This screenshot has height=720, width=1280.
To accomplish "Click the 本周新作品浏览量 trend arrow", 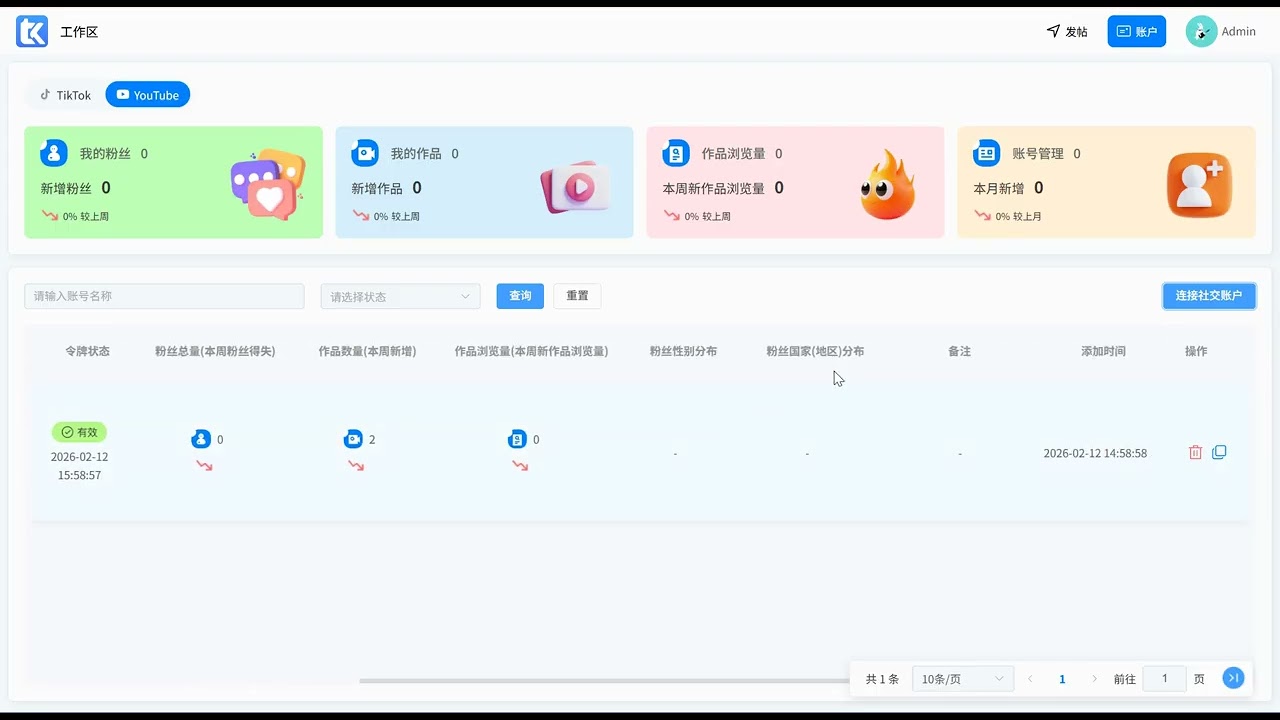I will (x=671, y=215).
